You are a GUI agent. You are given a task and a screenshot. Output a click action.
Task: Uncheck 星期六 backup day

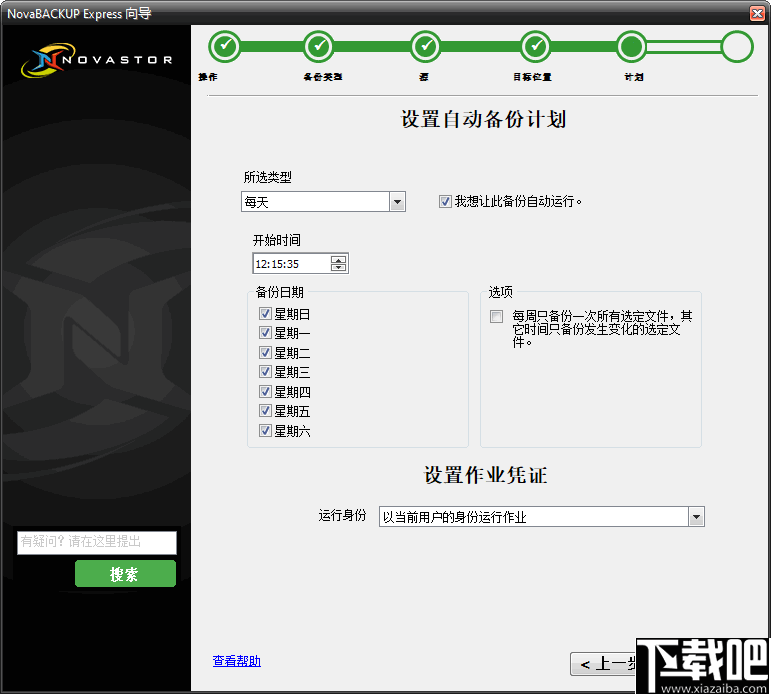pyautogui.click(x=265, y=430)
